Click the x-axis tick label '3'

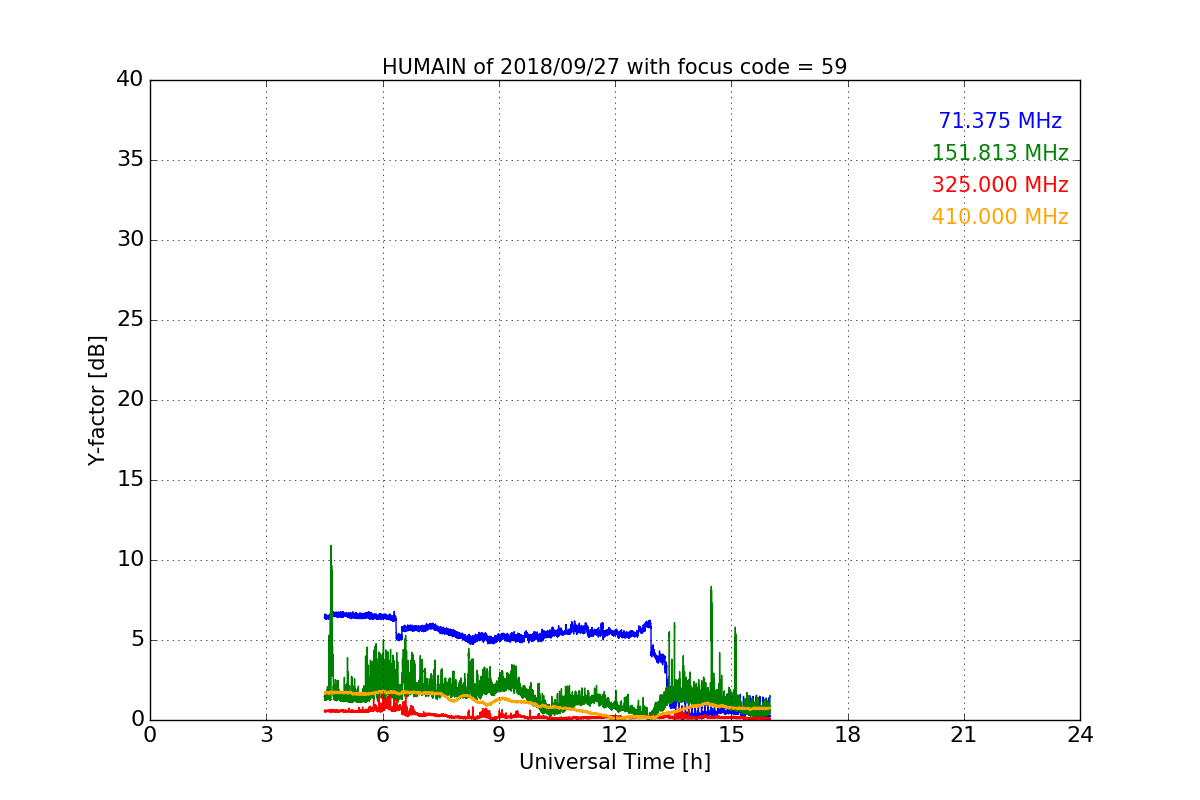click(x=266, y=735)
